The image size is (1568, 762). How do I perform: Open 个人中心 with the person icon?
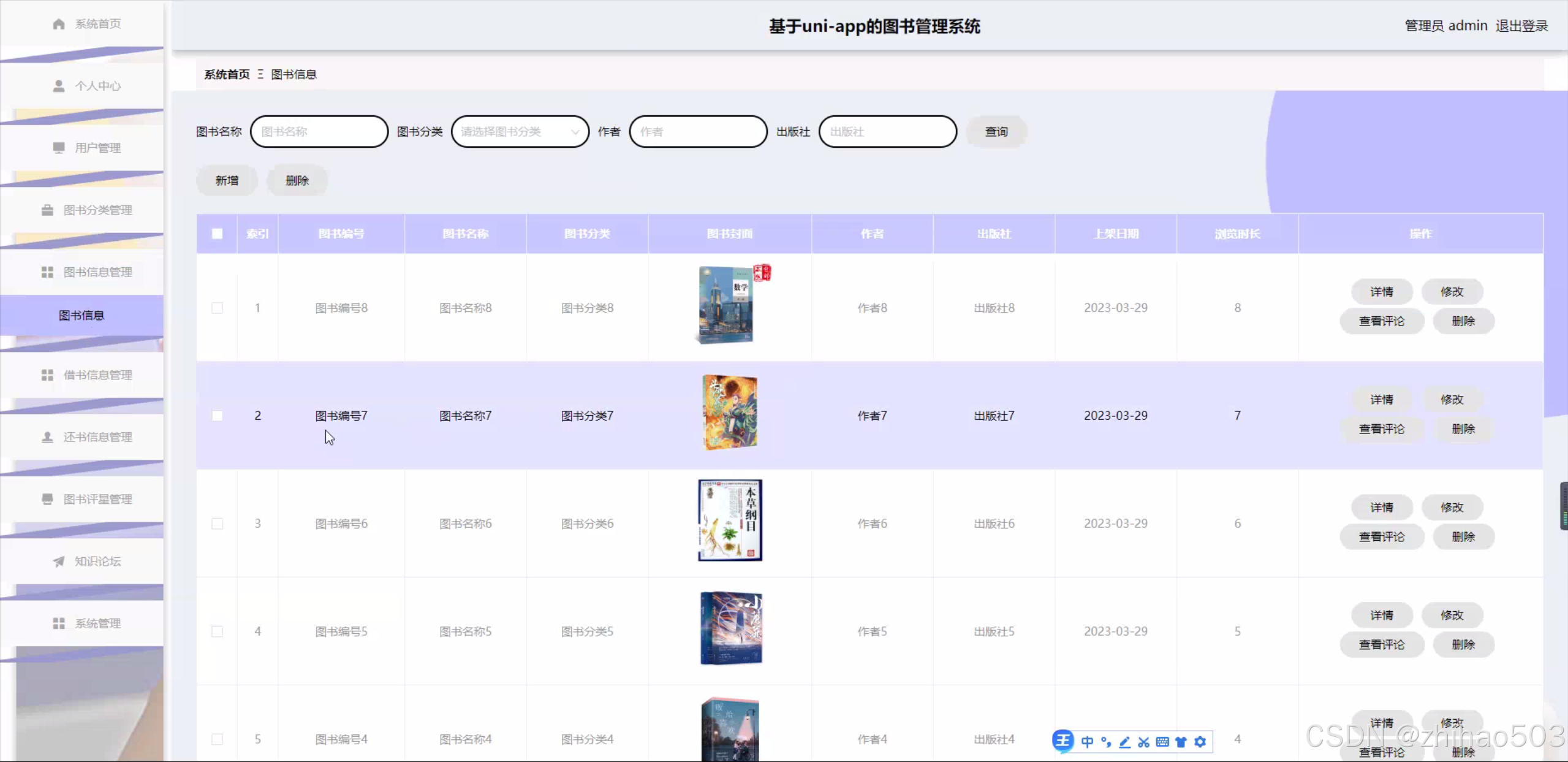pyautogui.click(x=59, y=86)
